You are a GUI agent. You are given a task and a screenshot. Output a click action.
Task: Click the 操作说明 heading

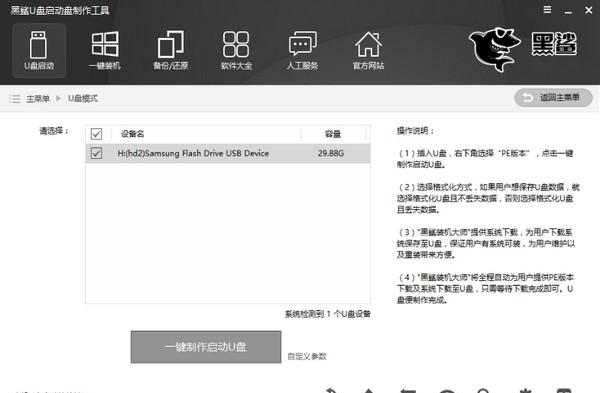tap(415, 131)
